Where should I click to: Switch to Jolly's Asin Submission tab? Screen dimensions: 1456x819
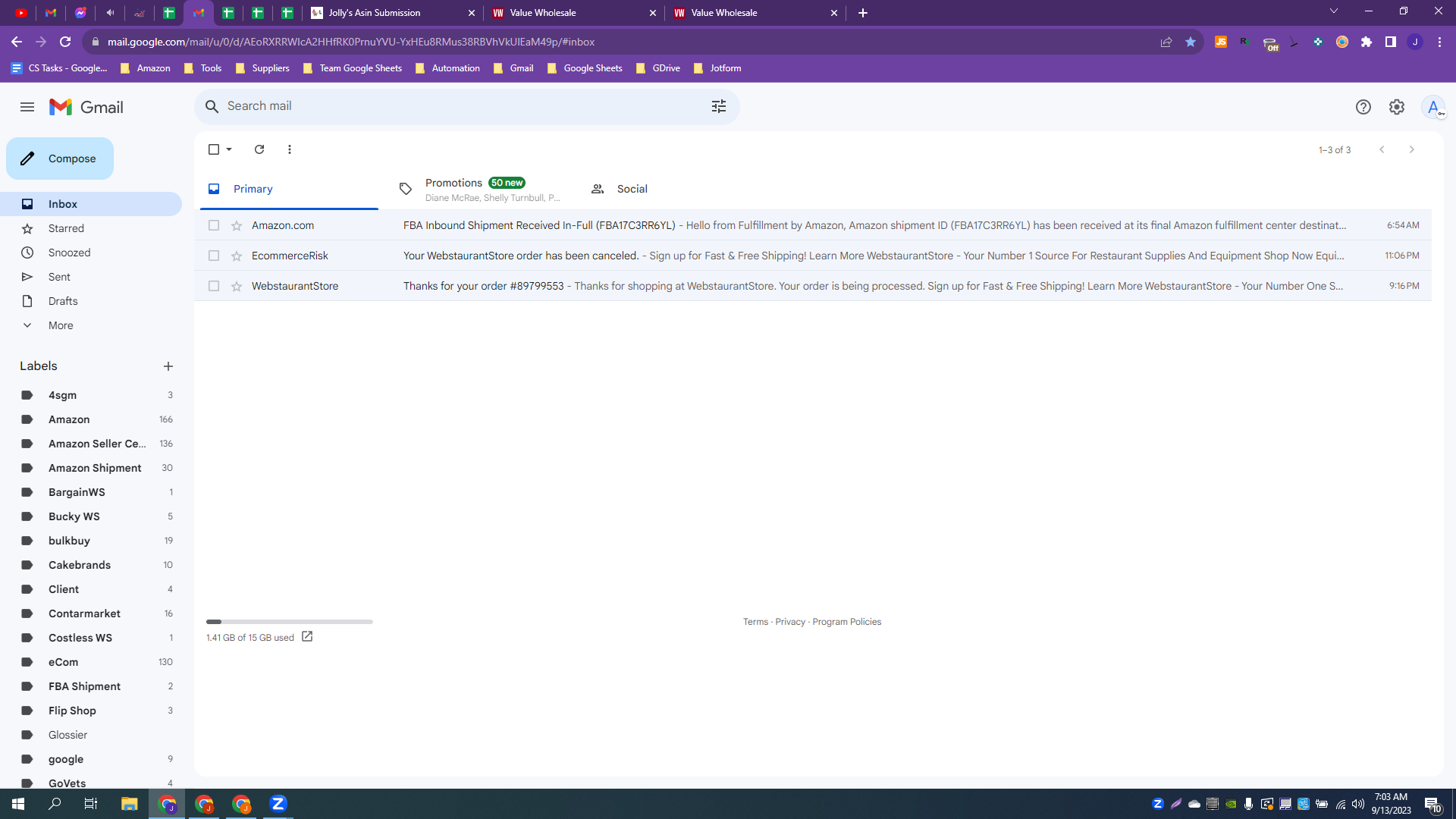(x=393, y=13)
